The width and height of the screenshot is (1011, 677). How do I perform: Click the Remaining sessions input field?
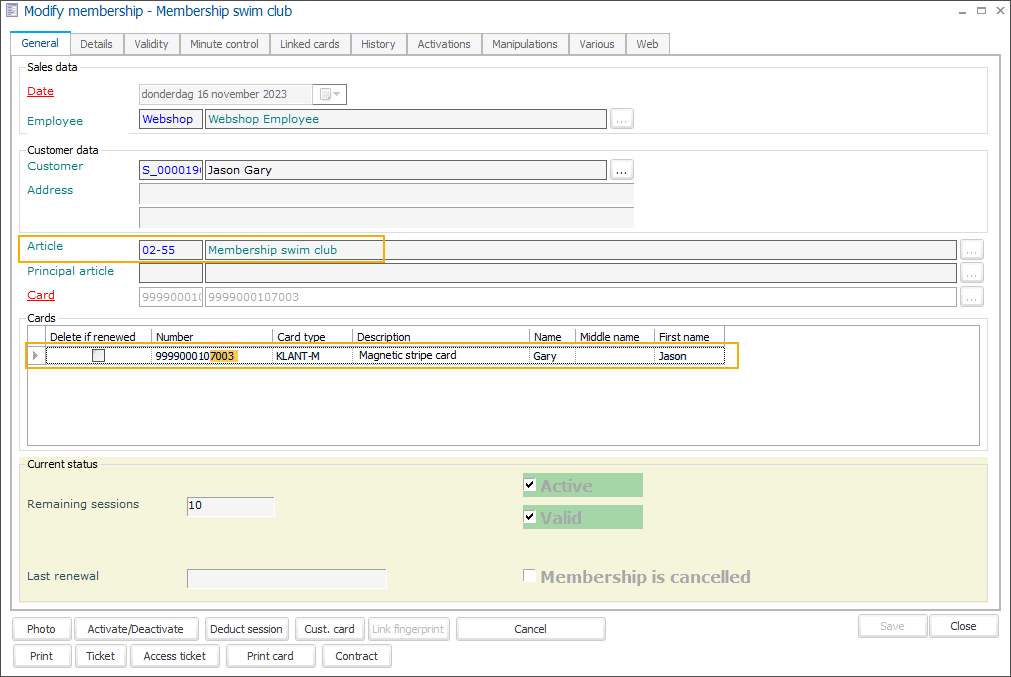tap(230, 506)
